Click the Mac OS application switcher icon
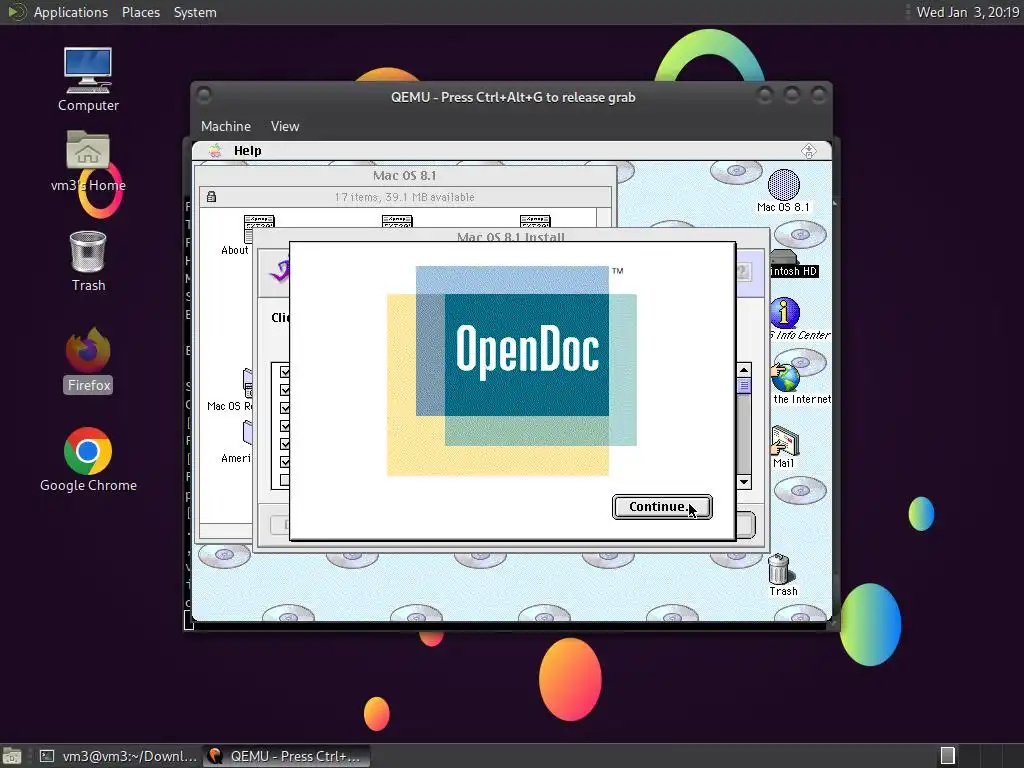The width and height of the screenshot is (1024, 768). click(x=808, y=151)
